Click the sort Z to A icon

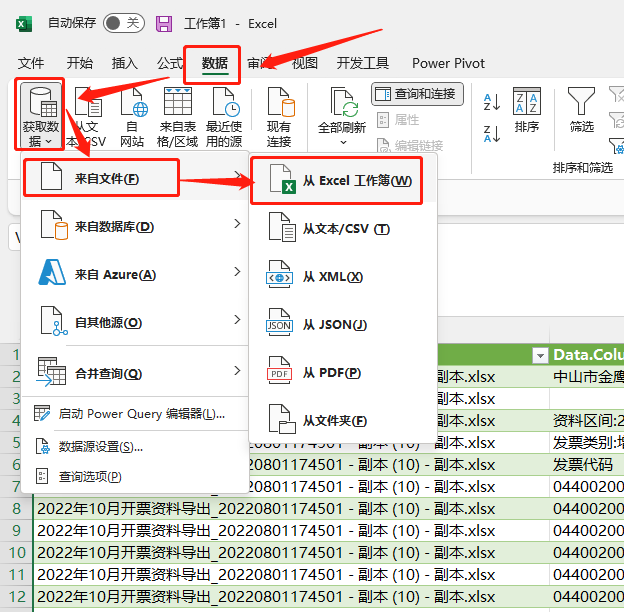[x=491, y=134]
